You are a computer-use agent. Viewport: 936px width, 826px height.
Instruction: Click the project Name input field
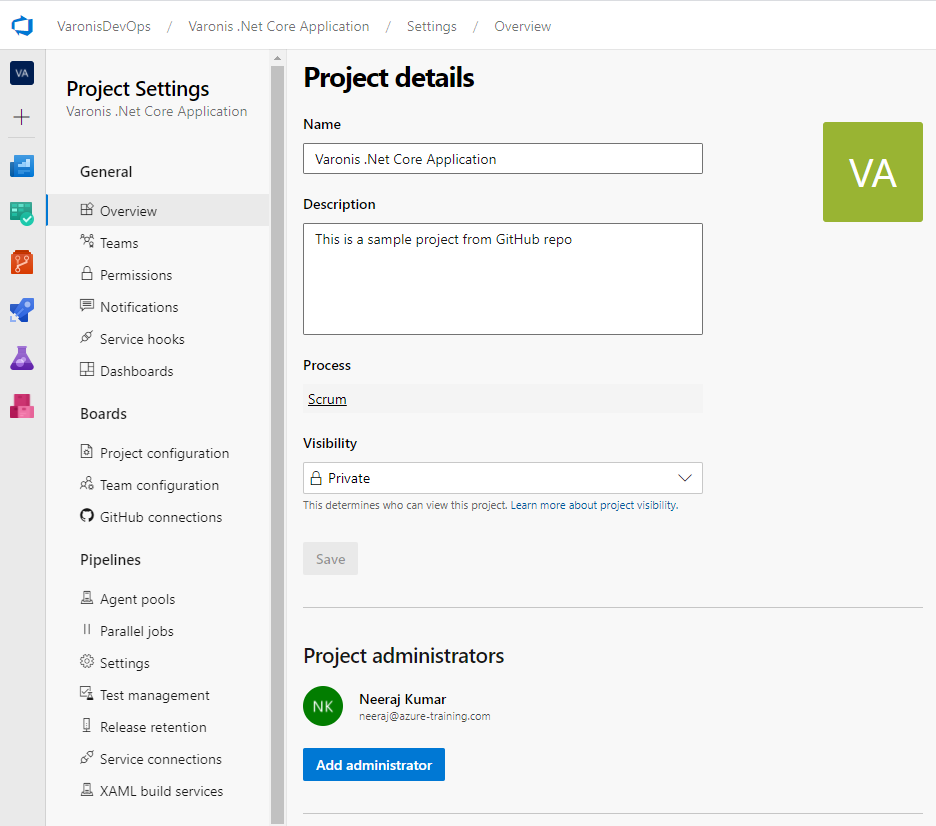tap(503, 159)
